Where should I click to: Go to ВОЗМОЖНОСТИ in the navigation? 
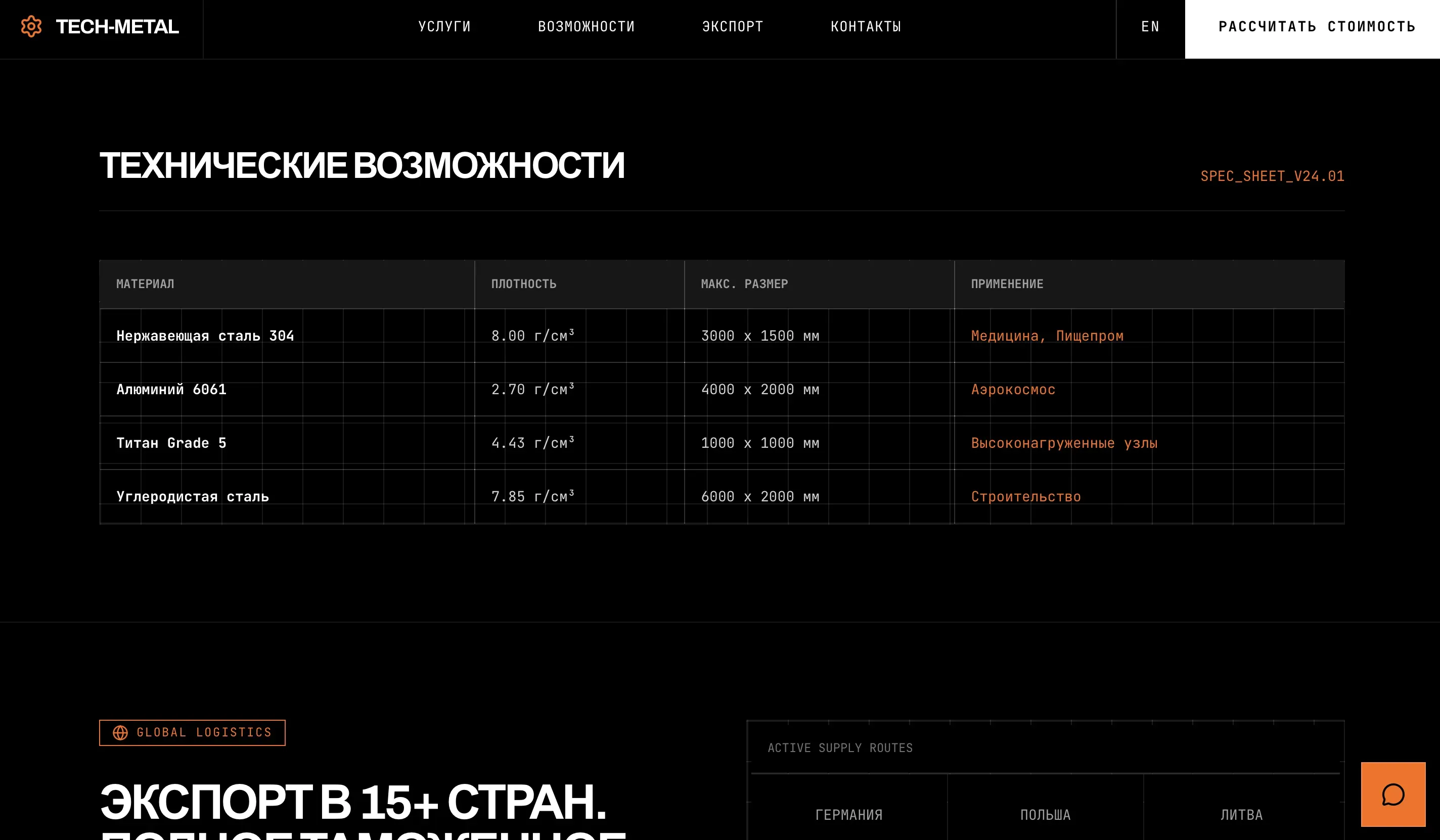click(x=586, y=26)
